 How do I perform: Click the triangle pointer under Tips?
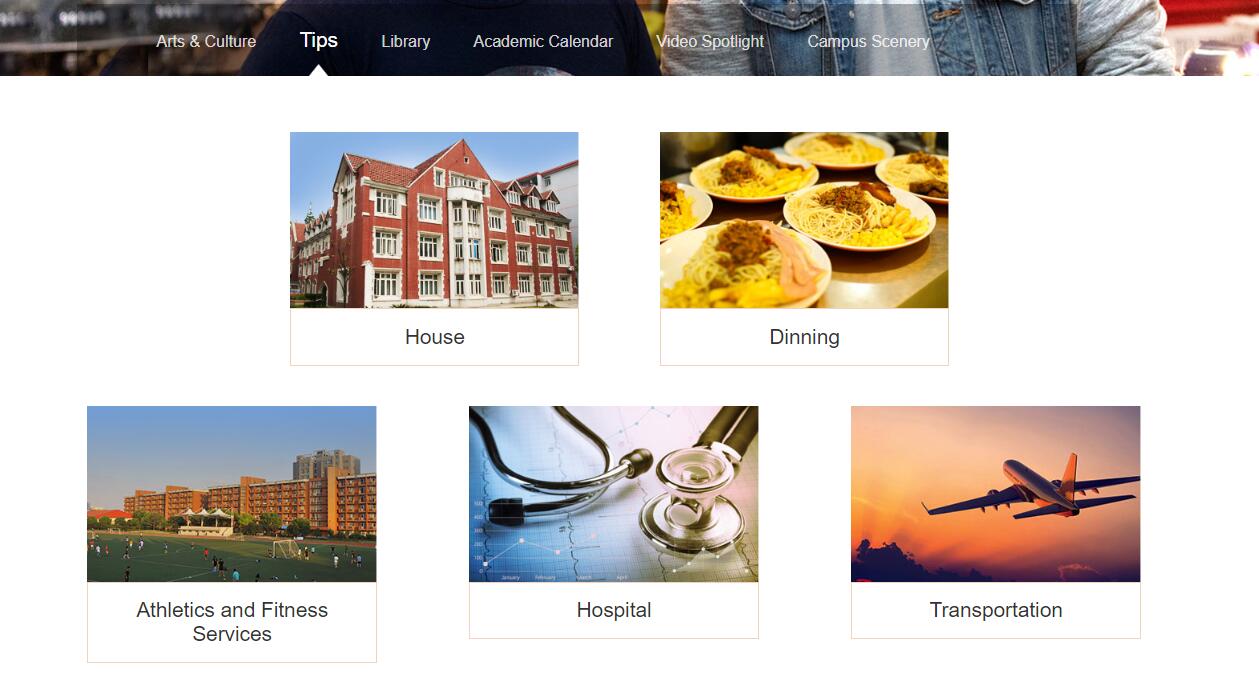click(x=319, y=71)
